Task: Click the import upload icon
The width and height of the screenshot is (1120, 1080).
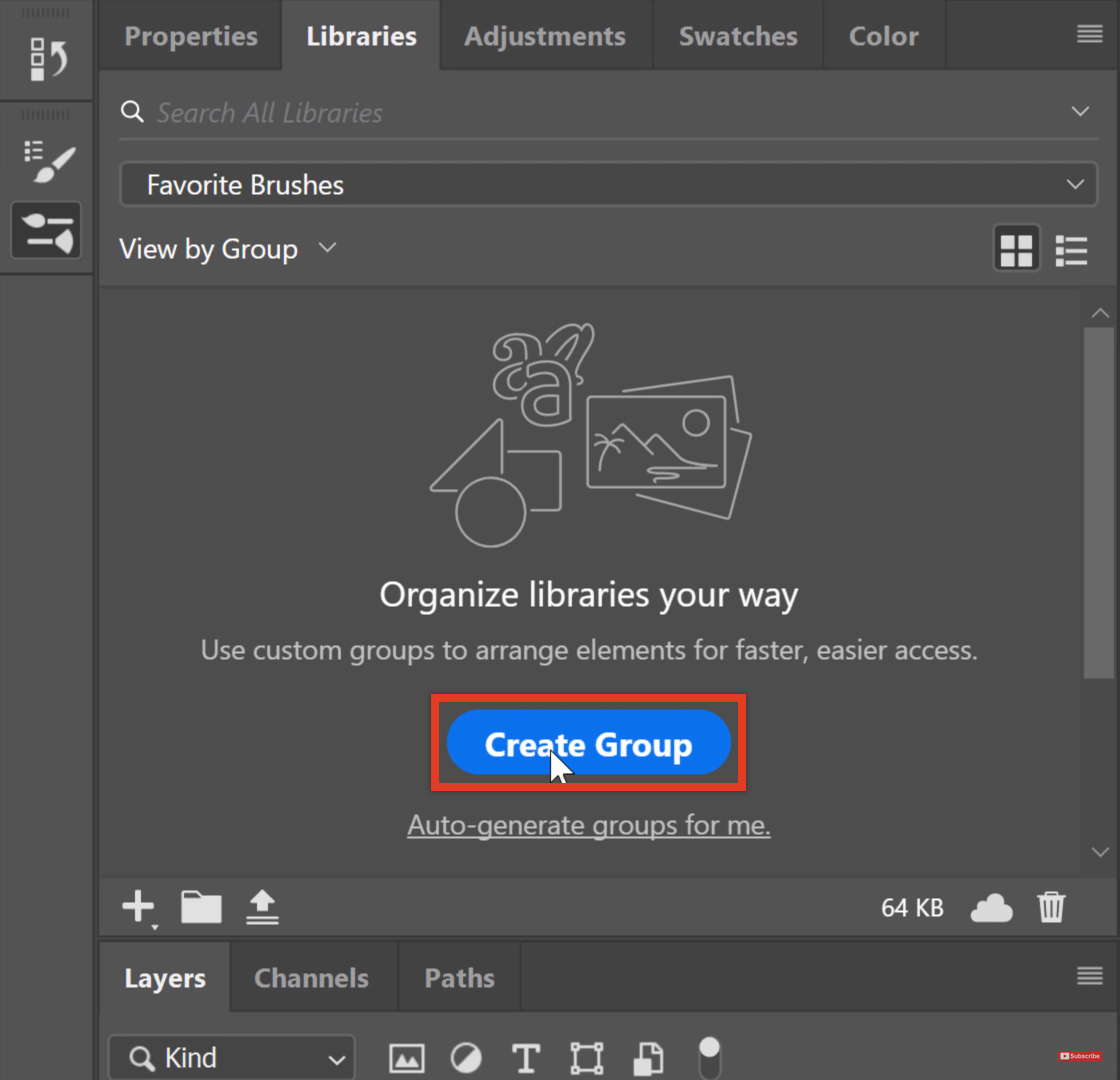Action: [263, 907]
